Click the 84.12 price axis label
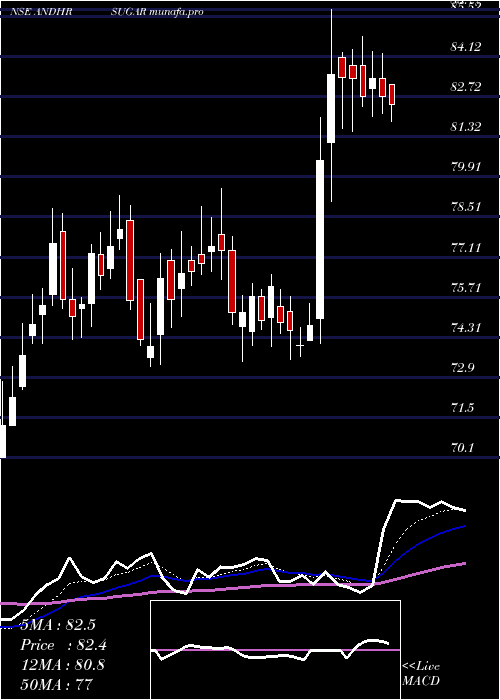Image resolution: width=500 pixels, height=700 pixels. 466,46
